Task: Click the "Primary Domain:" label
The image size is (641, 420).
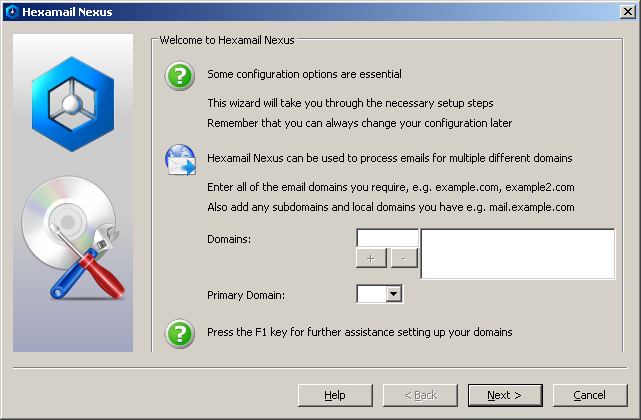Action: coord(246,295)
